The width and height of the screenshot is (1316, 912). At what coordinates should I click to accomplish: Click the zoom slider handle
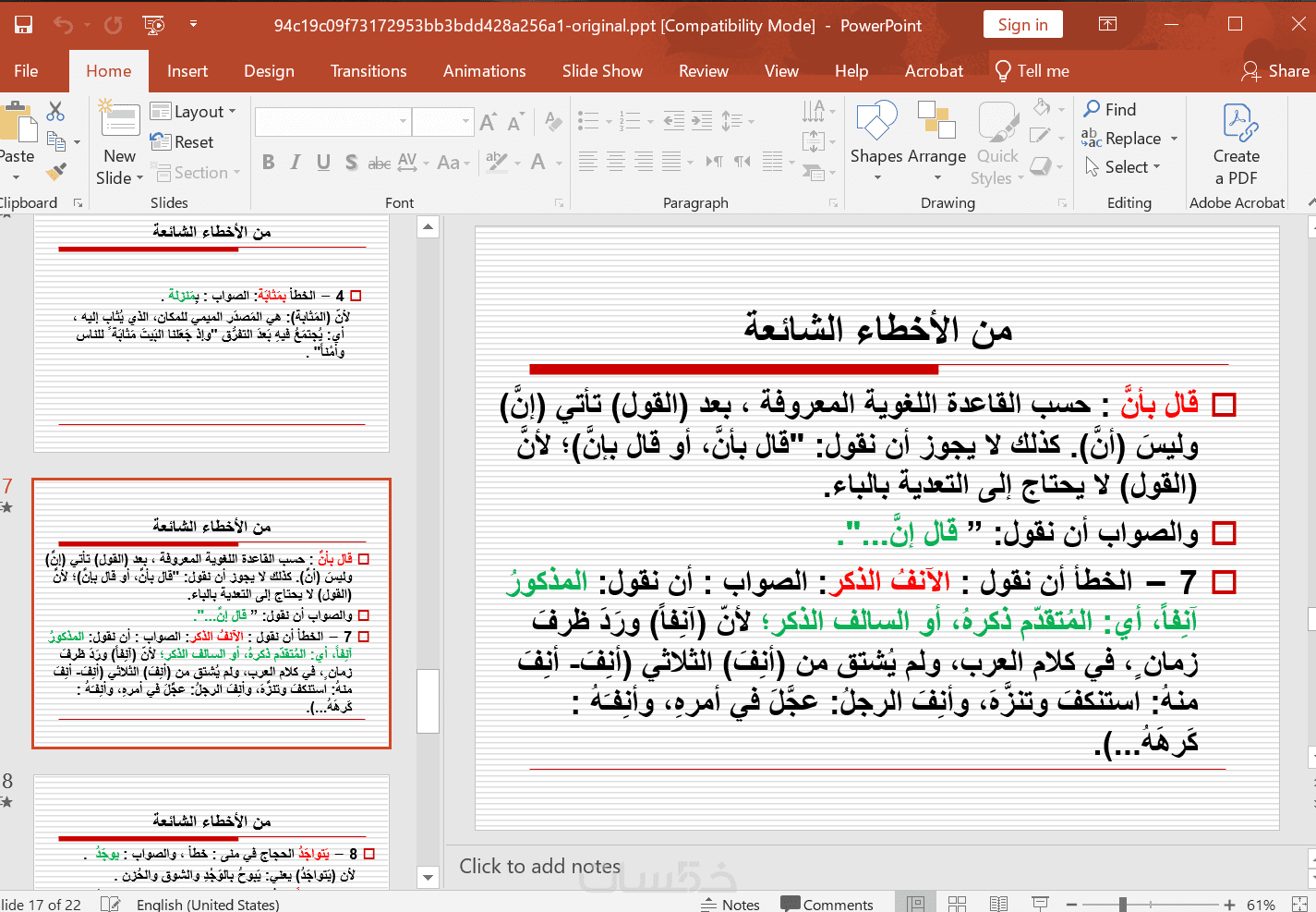point(1122,904)
